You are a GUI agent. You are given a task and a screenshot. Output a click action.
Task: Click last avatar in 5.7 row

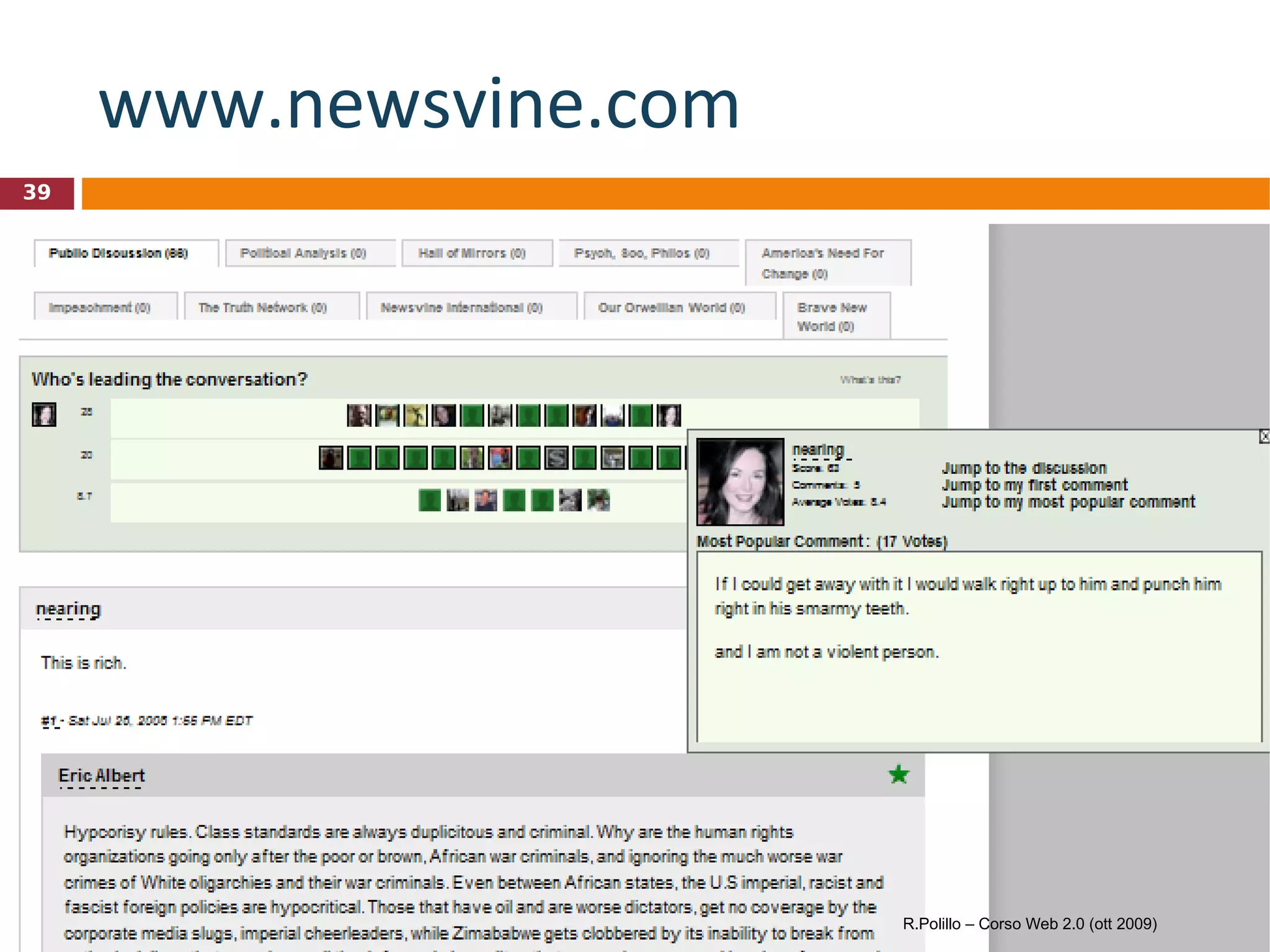tap(598, 500)
